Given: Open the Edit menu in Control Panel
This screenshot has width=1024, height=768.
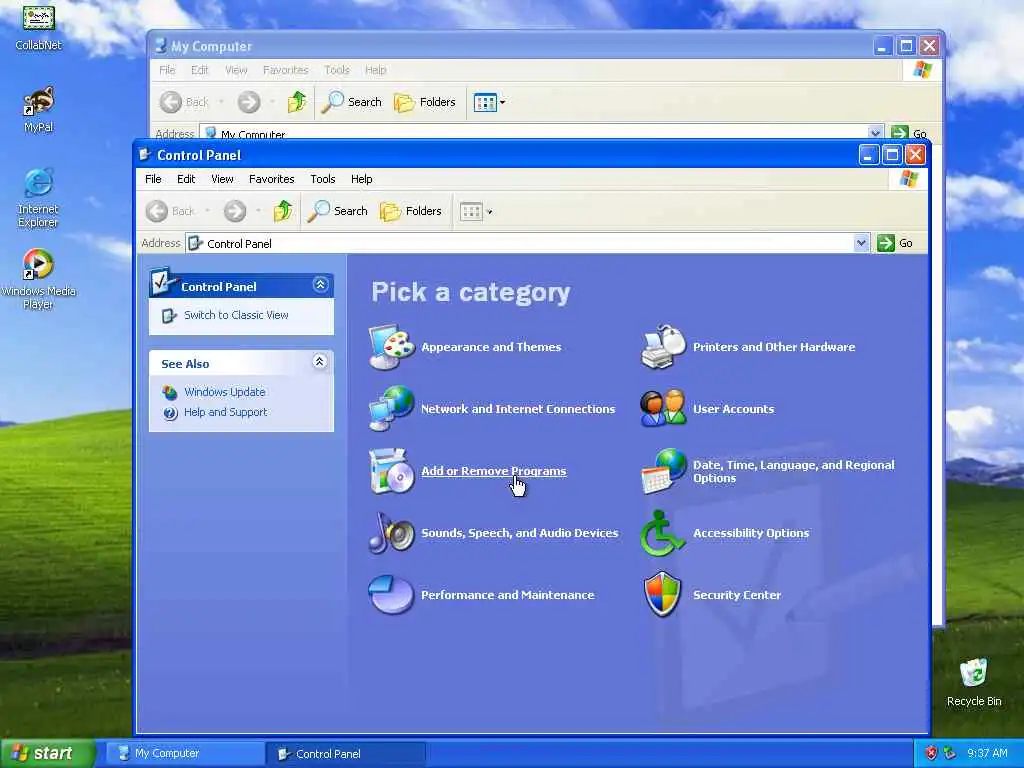Looking at the screenshot, I should pos(186,179).
